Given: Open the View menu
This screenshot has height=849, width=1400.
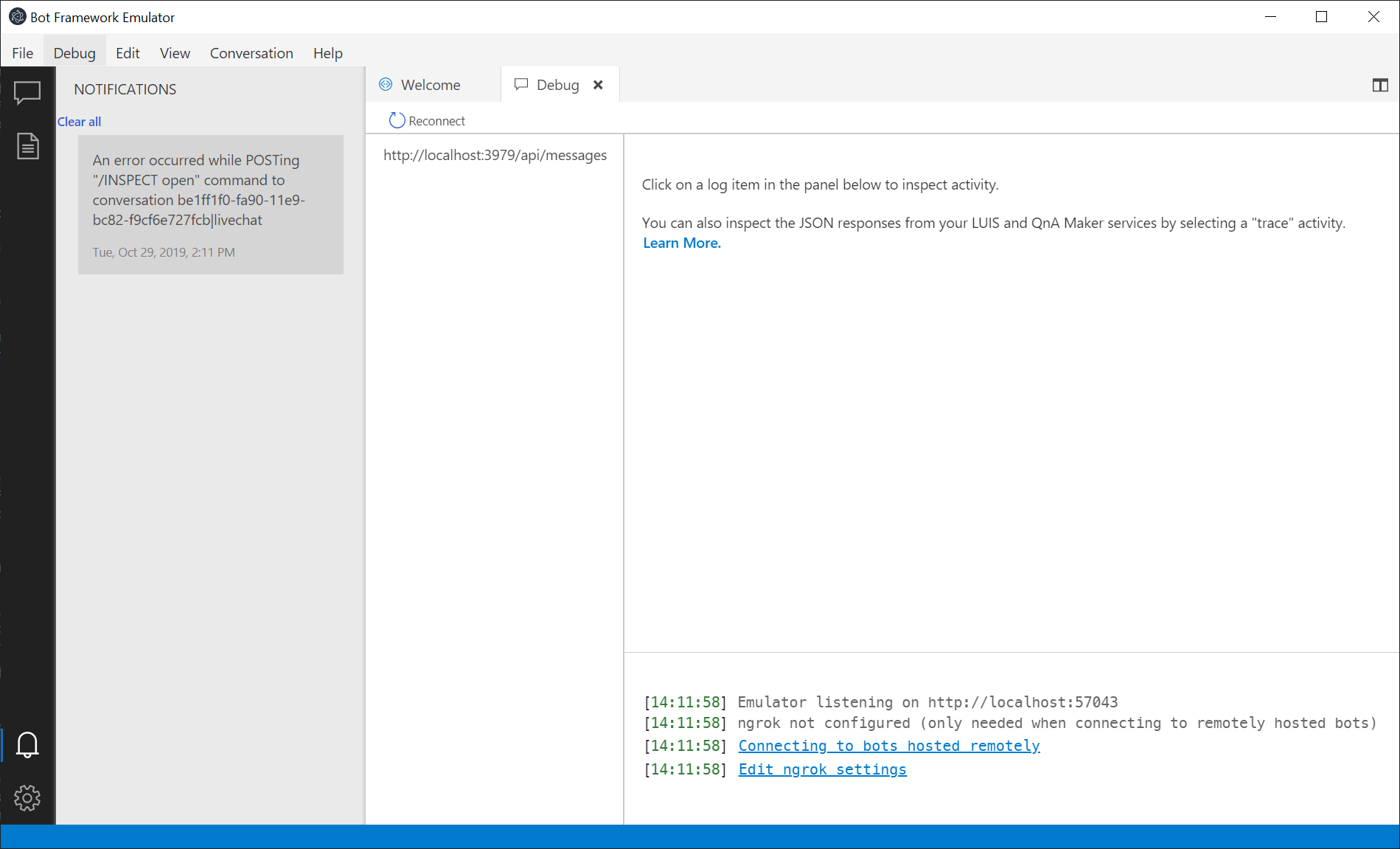Looking at the screenshot, I should click(x=175, y=53).
